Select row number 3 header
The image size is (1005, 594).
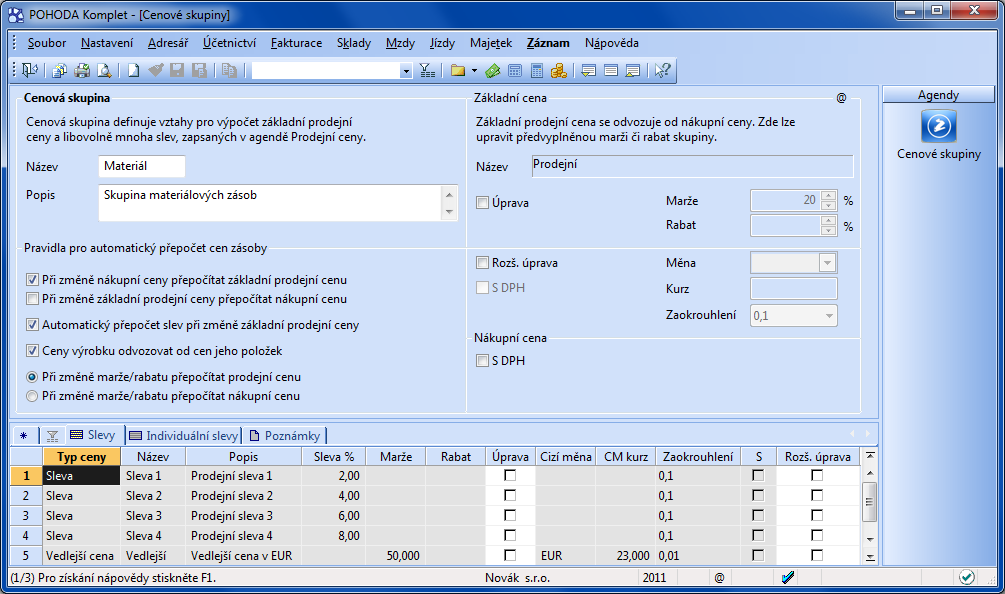click(x=26, y=516)
